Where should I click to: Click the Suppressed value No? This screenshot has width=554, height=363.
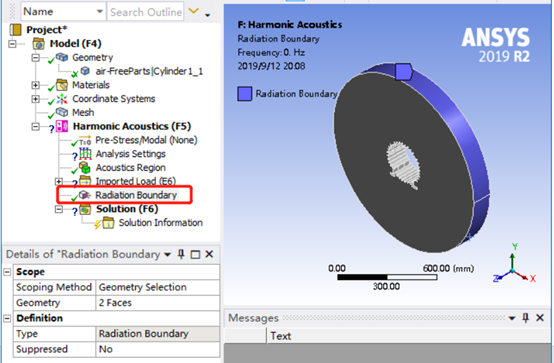(158, 349)
